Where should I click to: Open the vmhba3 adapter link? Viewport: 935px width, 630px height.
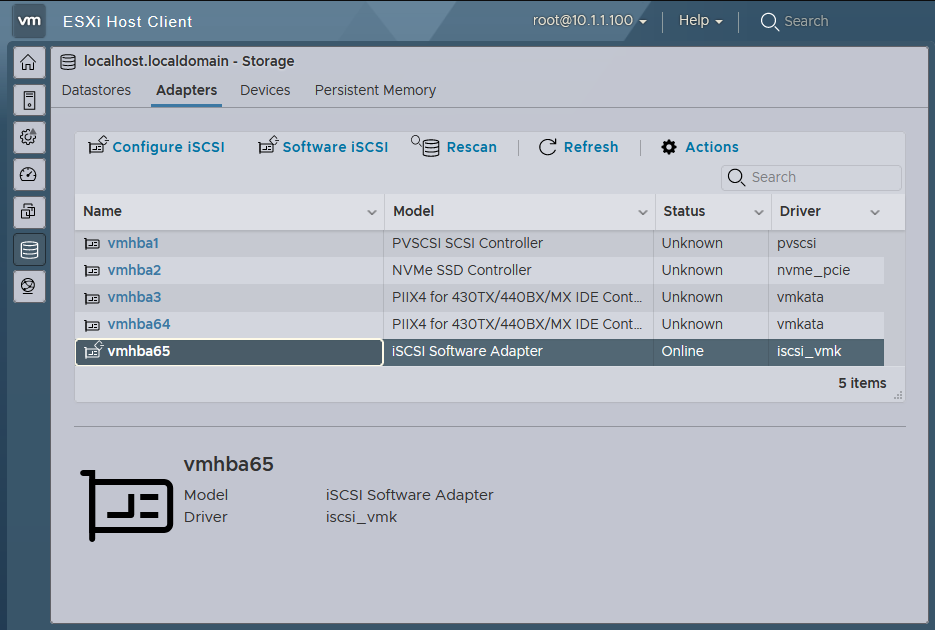134,297
